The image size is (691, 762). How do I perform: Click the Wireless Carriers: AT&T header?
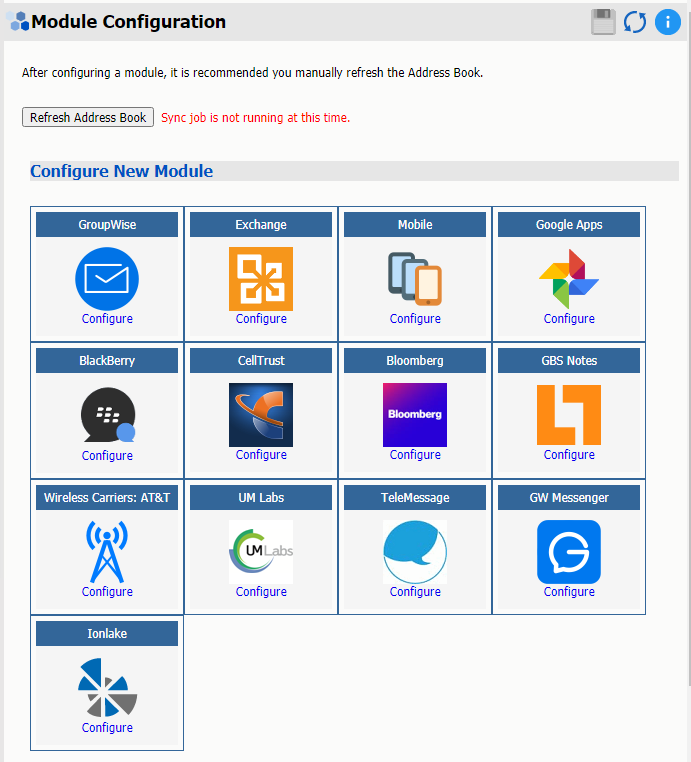point(107,498)
